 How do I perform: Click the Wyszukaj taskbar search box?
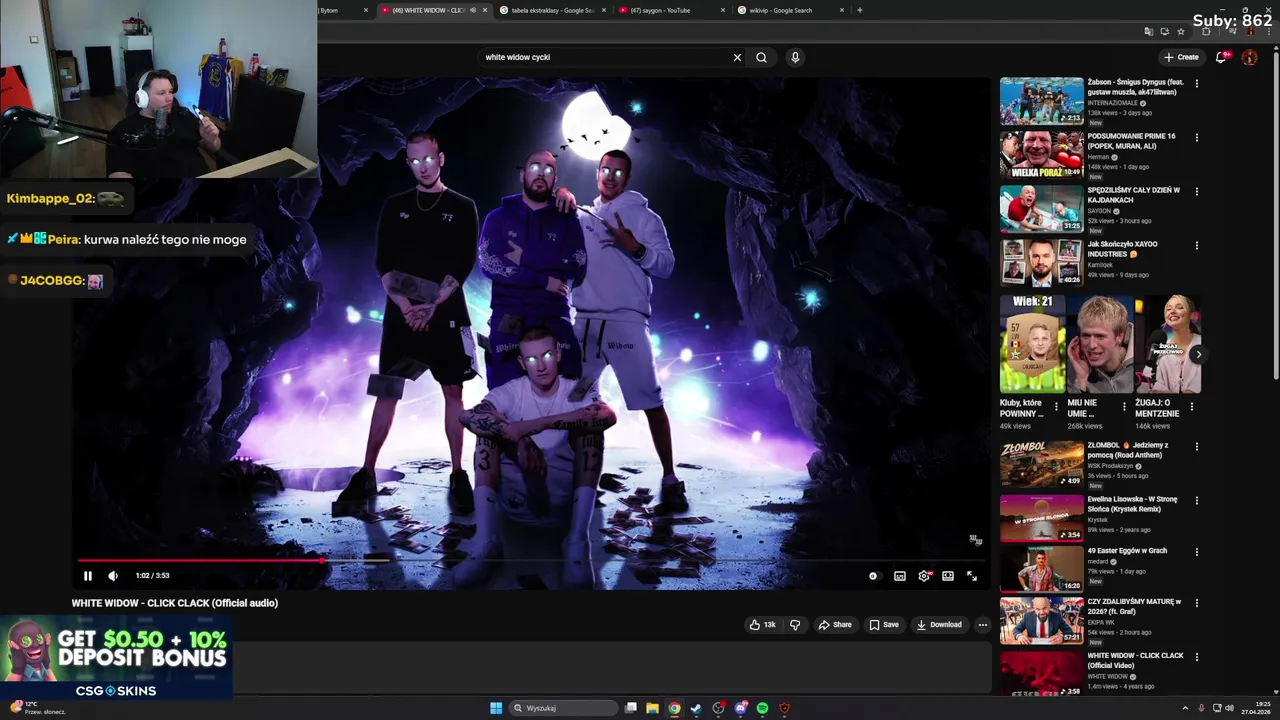(x=564, y=708)
